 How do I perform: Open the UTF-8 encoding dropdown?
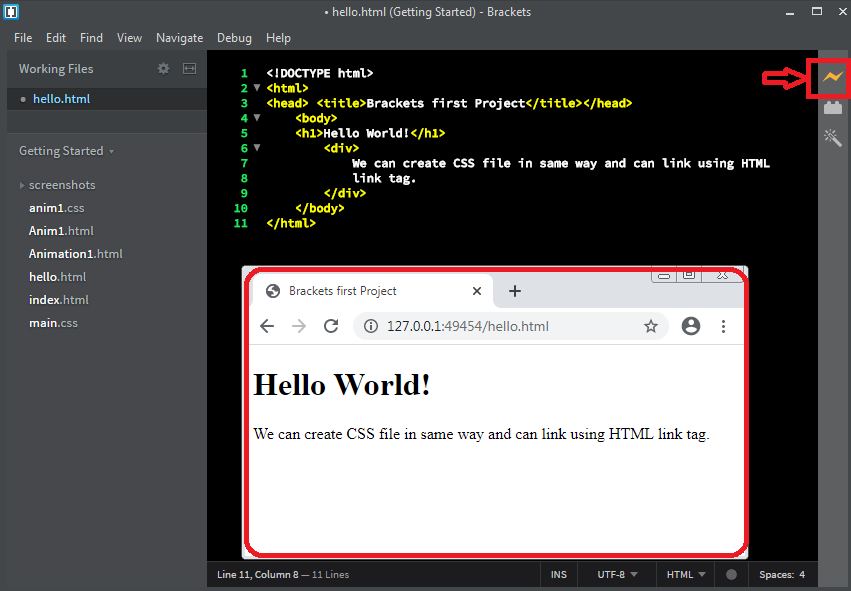click(617, 574)
